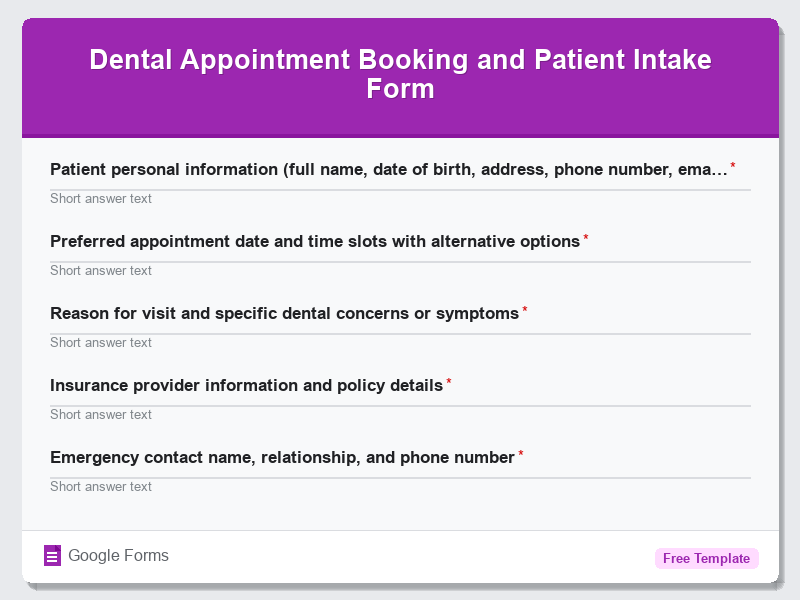This screenshot has height=600, width=800.
Task: Click the red required asterisk on patient information question
Action: pos(733,164)
